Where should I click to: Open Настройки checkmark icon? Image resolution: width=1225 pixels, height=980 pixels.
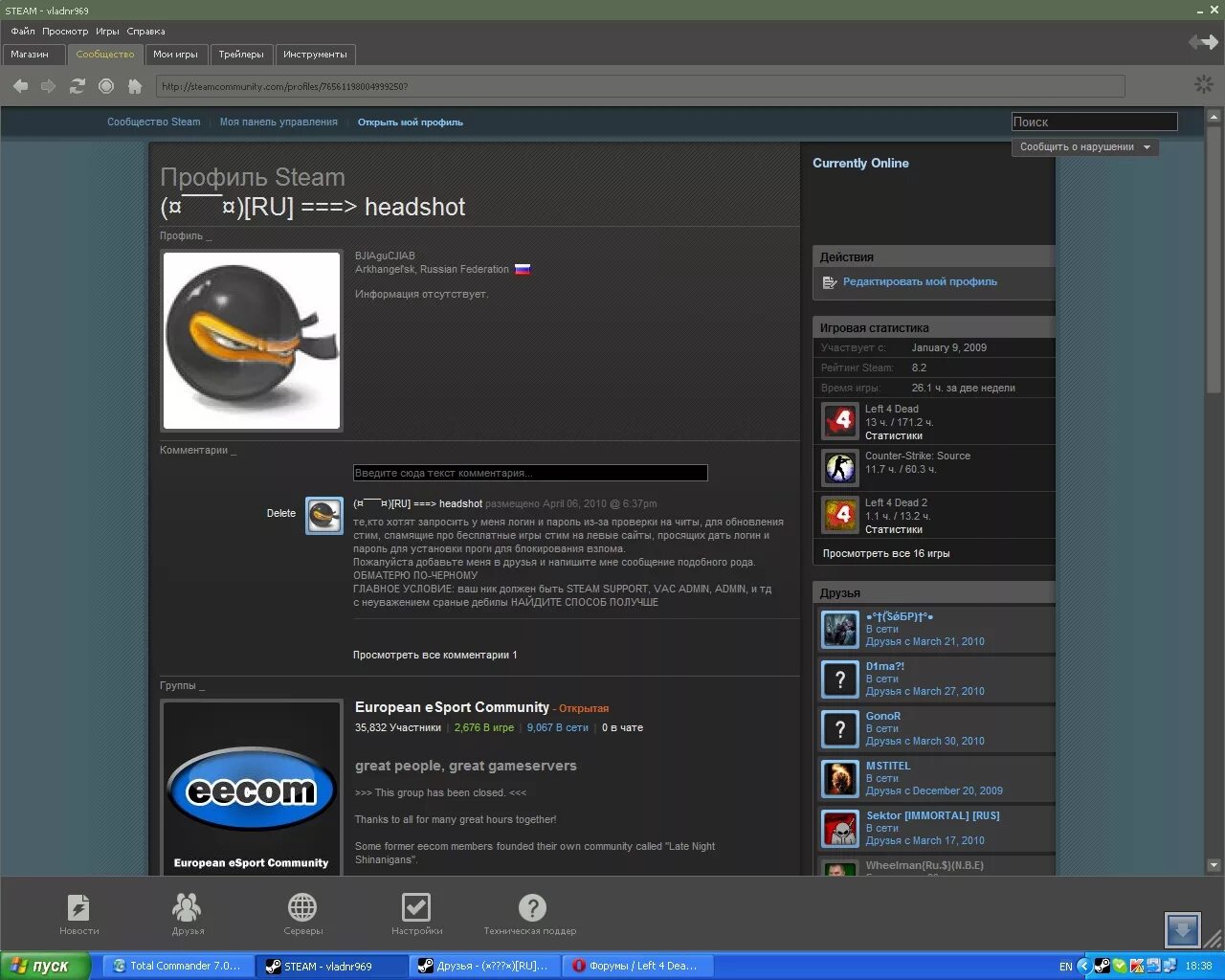[x=416, y=907]
